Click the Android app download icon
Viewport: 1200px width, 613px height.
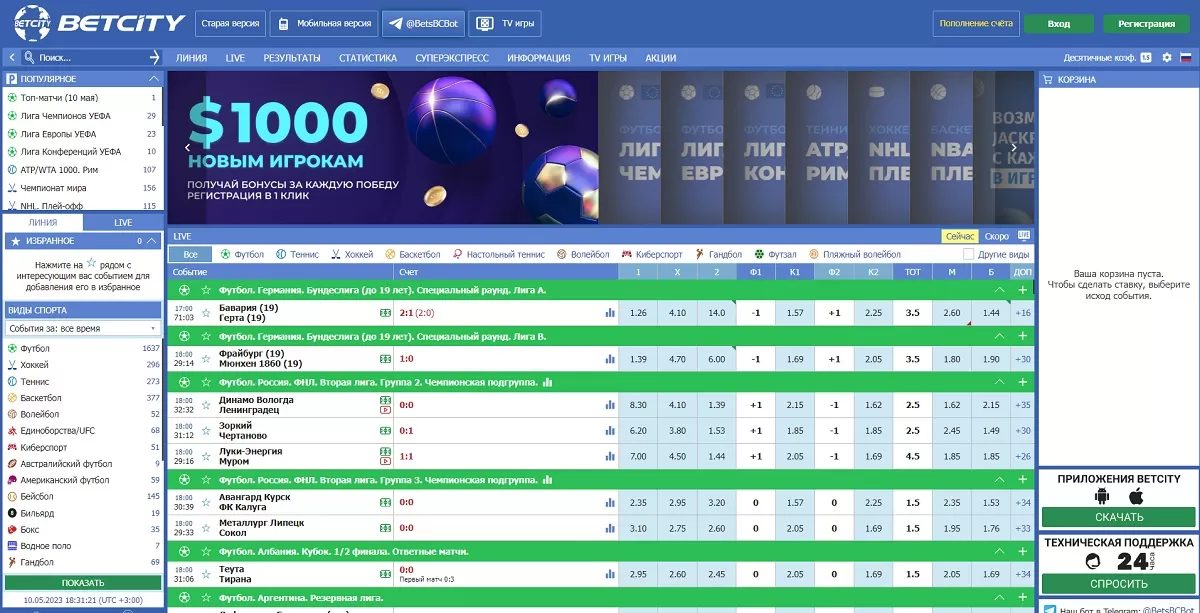click(x=1103, y=497)
